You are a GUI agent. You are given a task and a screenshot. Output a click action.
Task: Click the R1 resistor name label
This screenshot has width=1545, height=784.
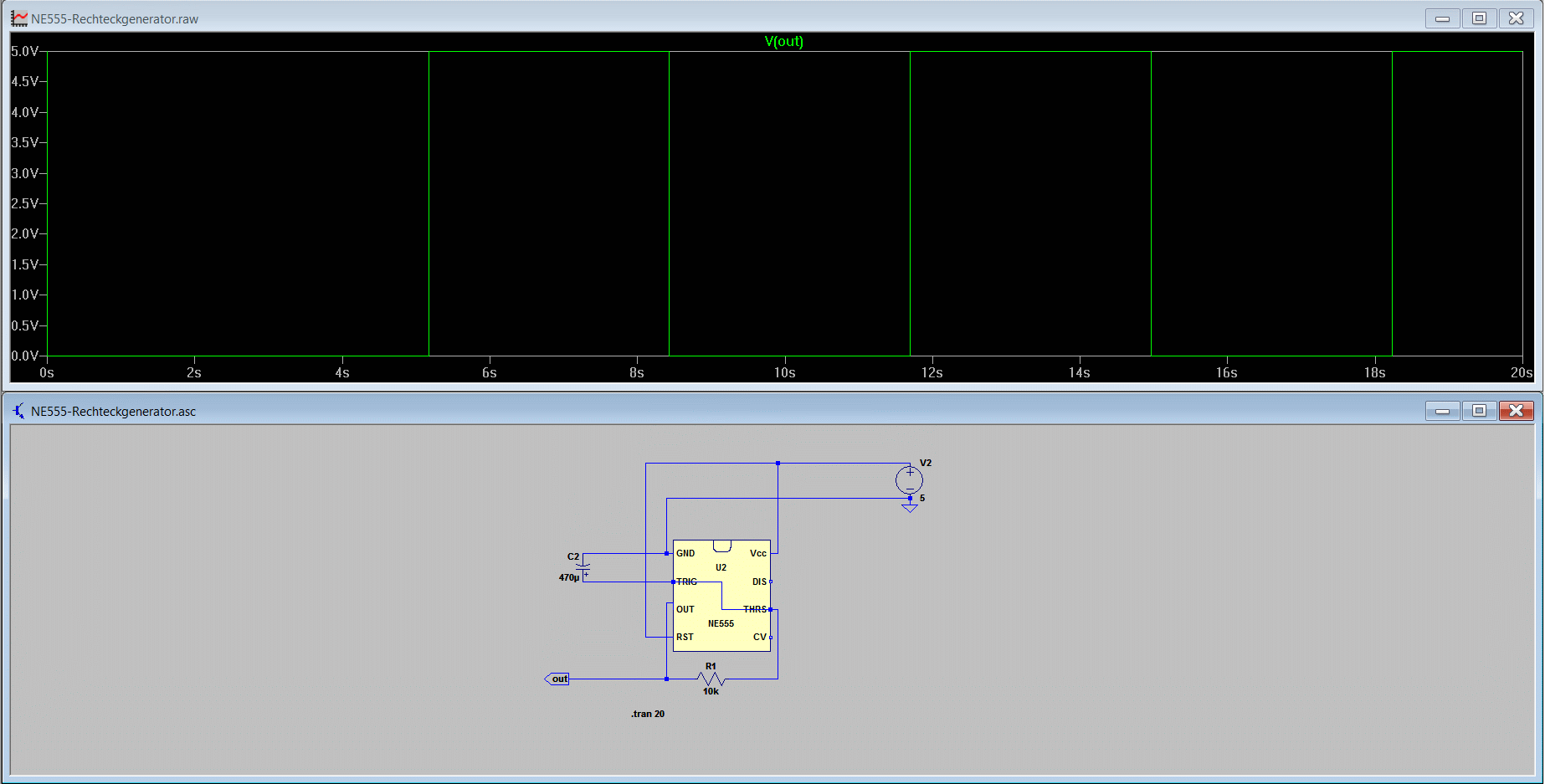pos(711,666)
